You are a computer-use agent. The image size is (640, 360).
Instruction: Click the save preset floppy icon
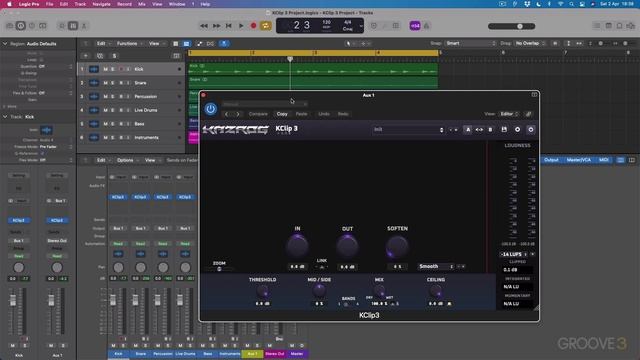coord(504,129)
